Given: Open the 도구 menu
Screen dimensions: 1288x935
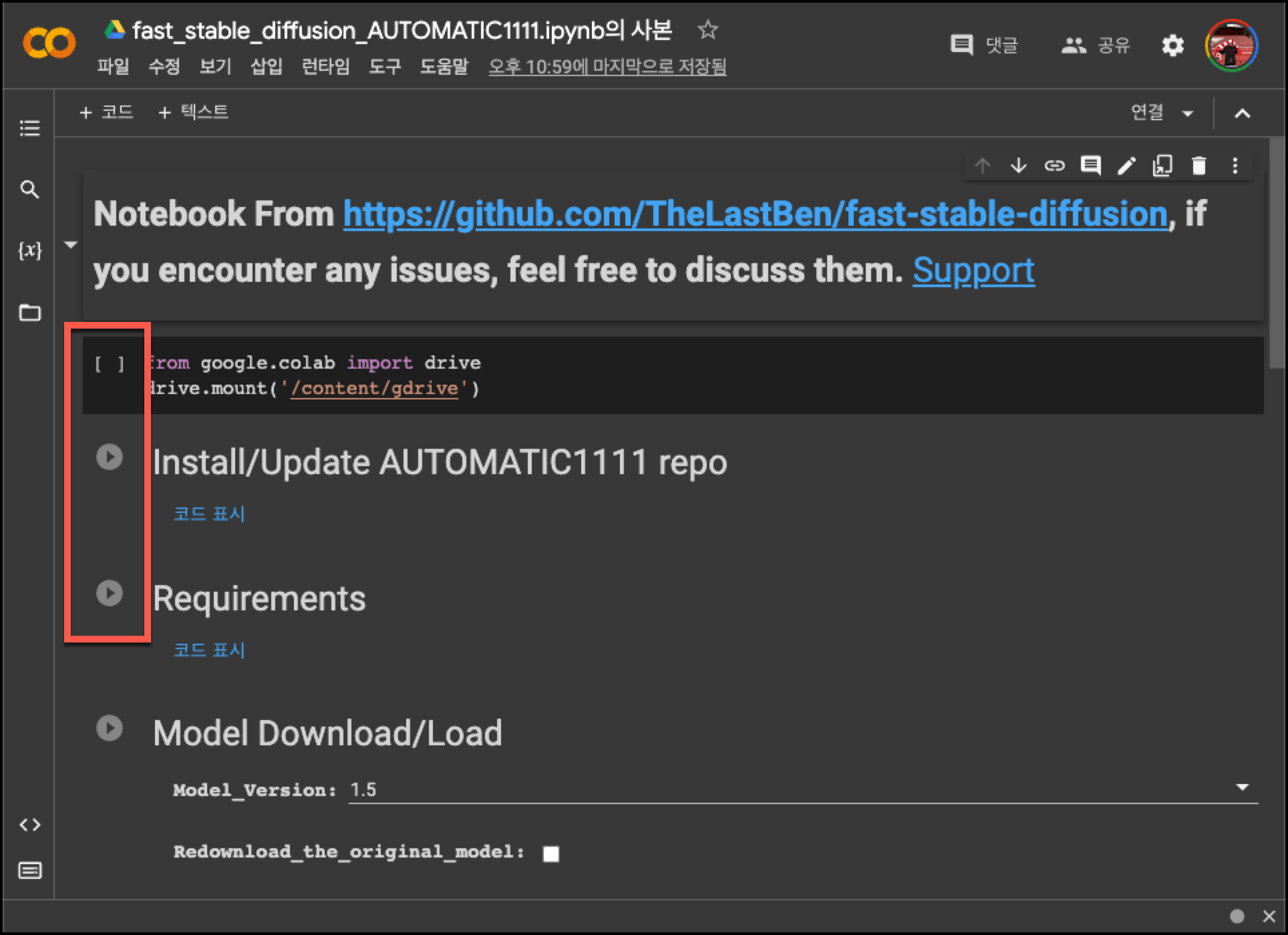Looking at the screenshot, I should pyautogui.click(x=385, y=66).
